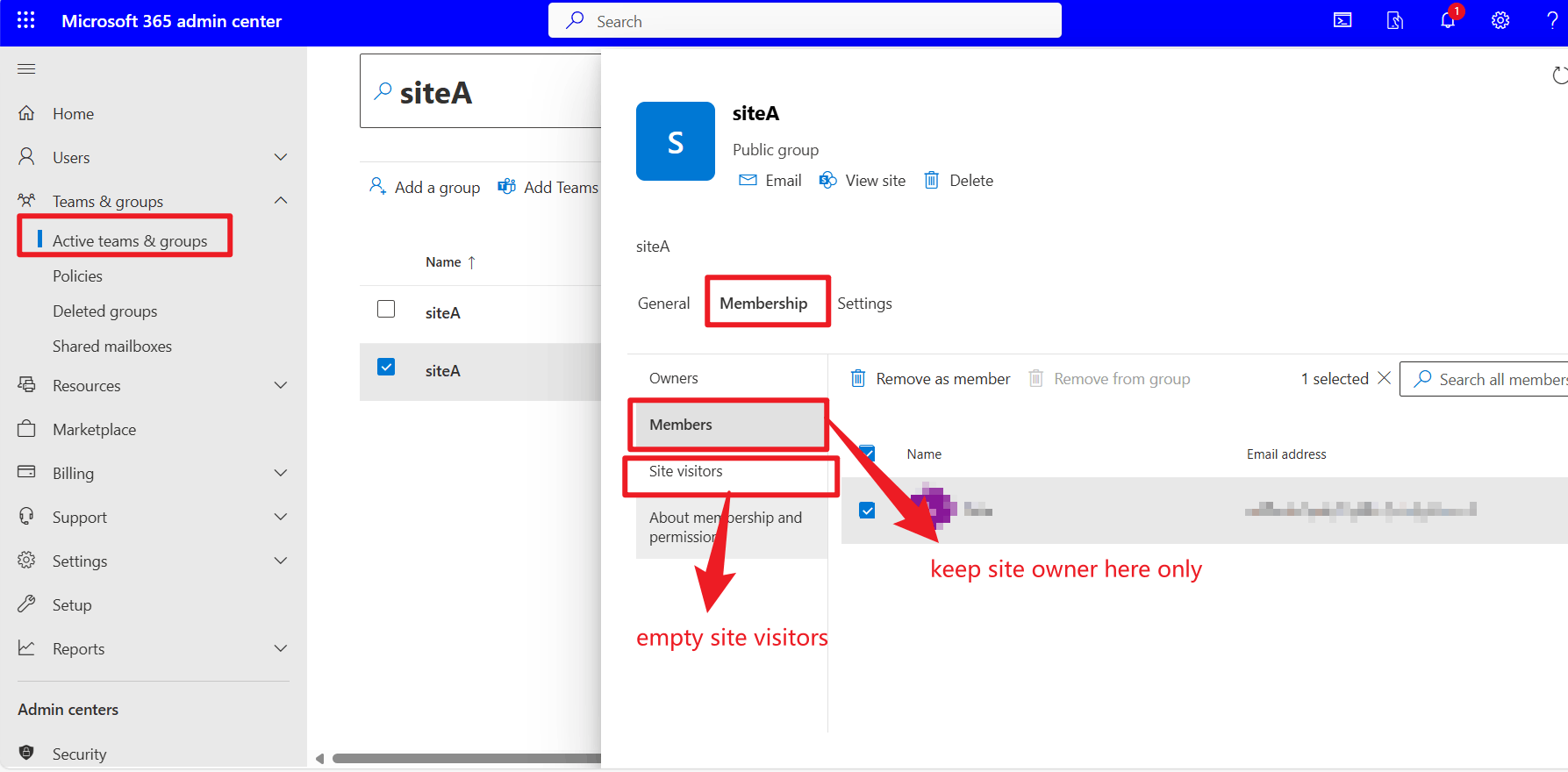Select Site visitors in membership list
Screen dimensions: 1568x772
pos(730,471)
